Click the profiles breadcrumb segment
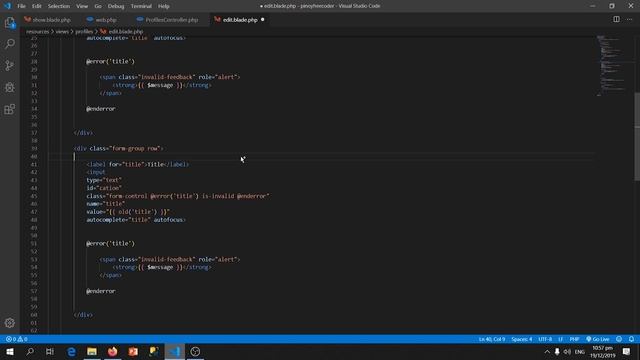640x360 pixels. [x=84, y=31]
